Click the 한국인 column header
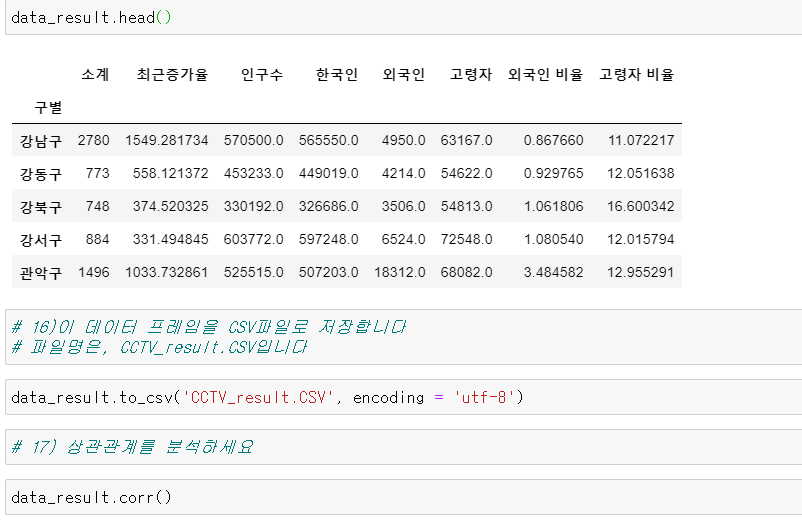The image size is (802, 529). click(x=337, y=75)
